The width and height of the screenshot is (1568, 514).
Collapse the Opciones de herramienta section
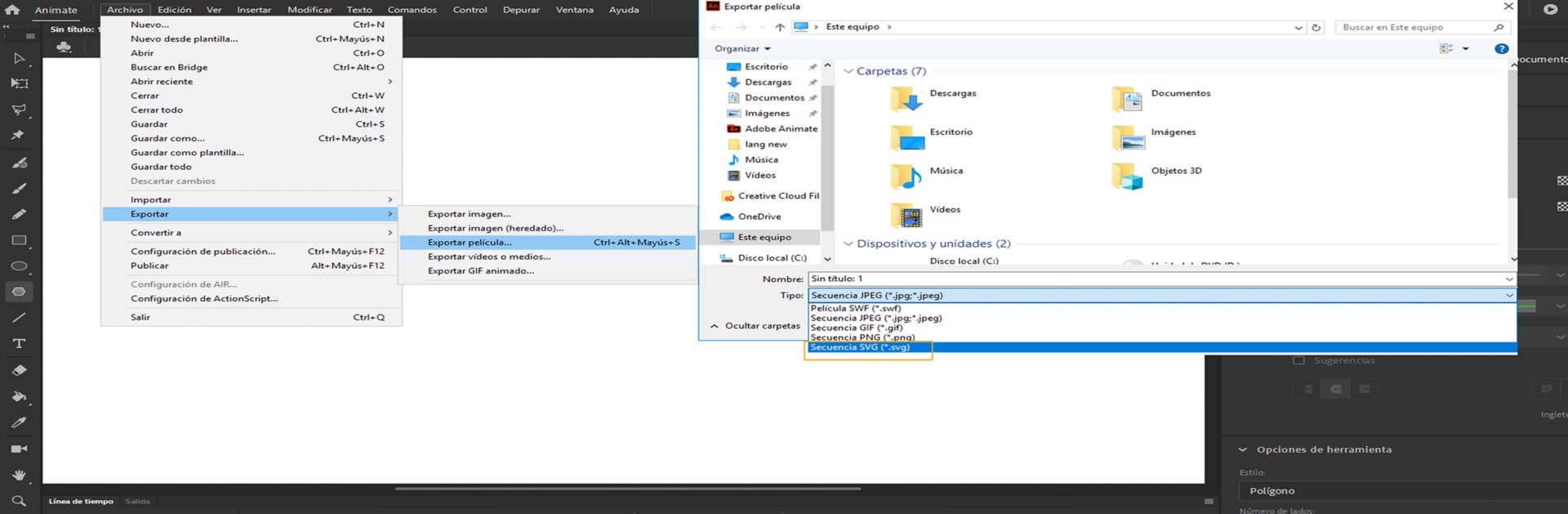pyautogui.click(x=1242, y=449)
